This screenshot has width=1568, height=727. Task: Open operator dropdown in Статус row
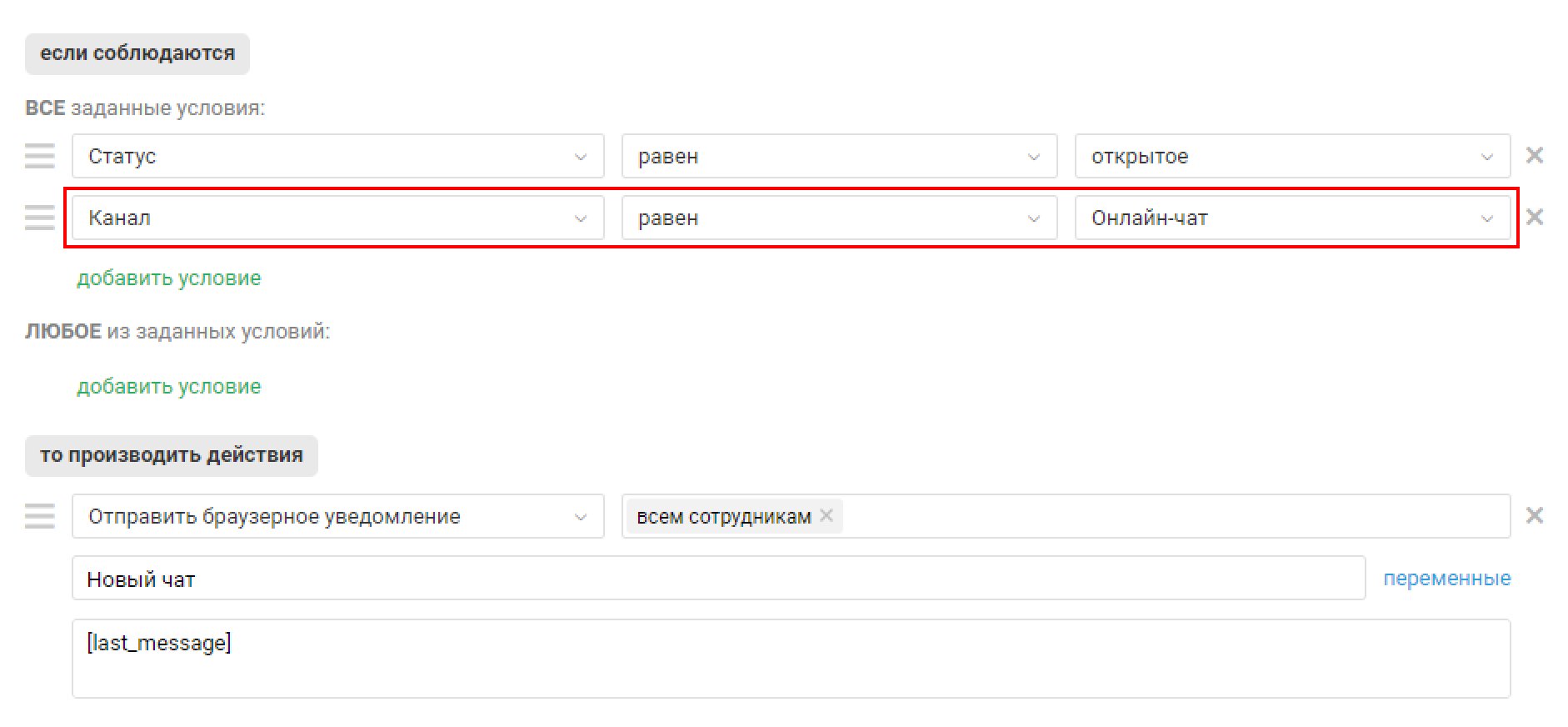click(839, 156)
